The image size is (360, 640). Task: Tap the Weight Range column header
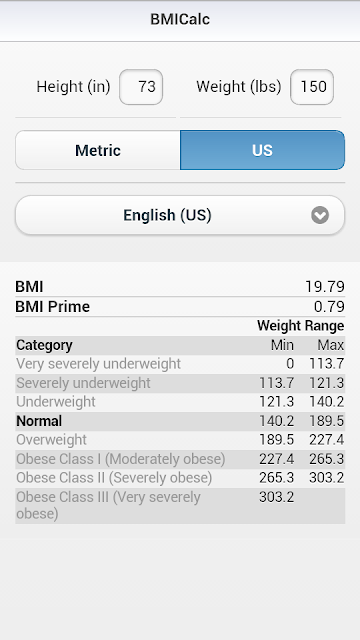[301, 326]
